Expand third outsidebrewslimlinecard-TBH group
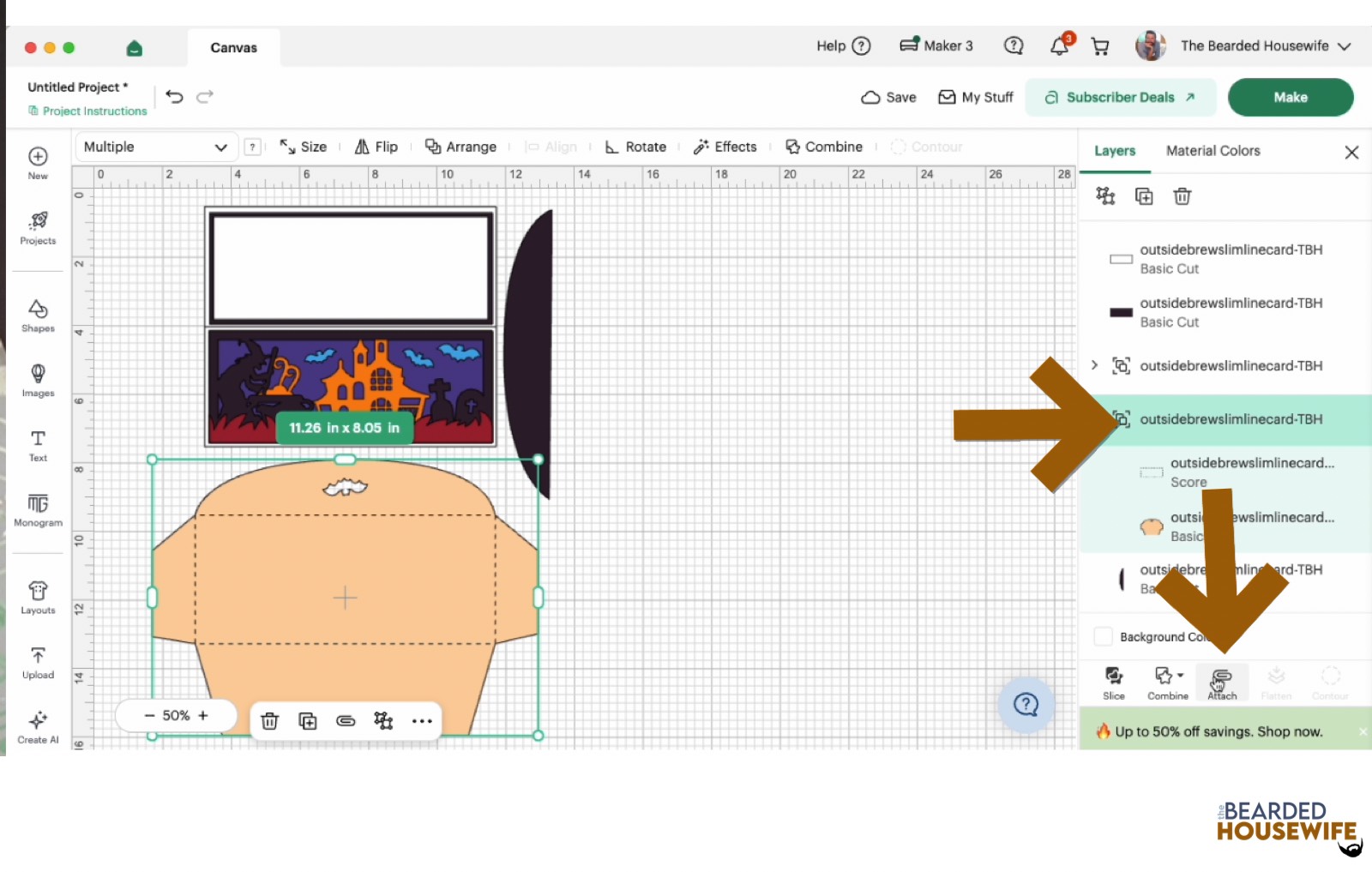Image resolution: width=1372 pixels, height=872 pixels. point(1094,365)
